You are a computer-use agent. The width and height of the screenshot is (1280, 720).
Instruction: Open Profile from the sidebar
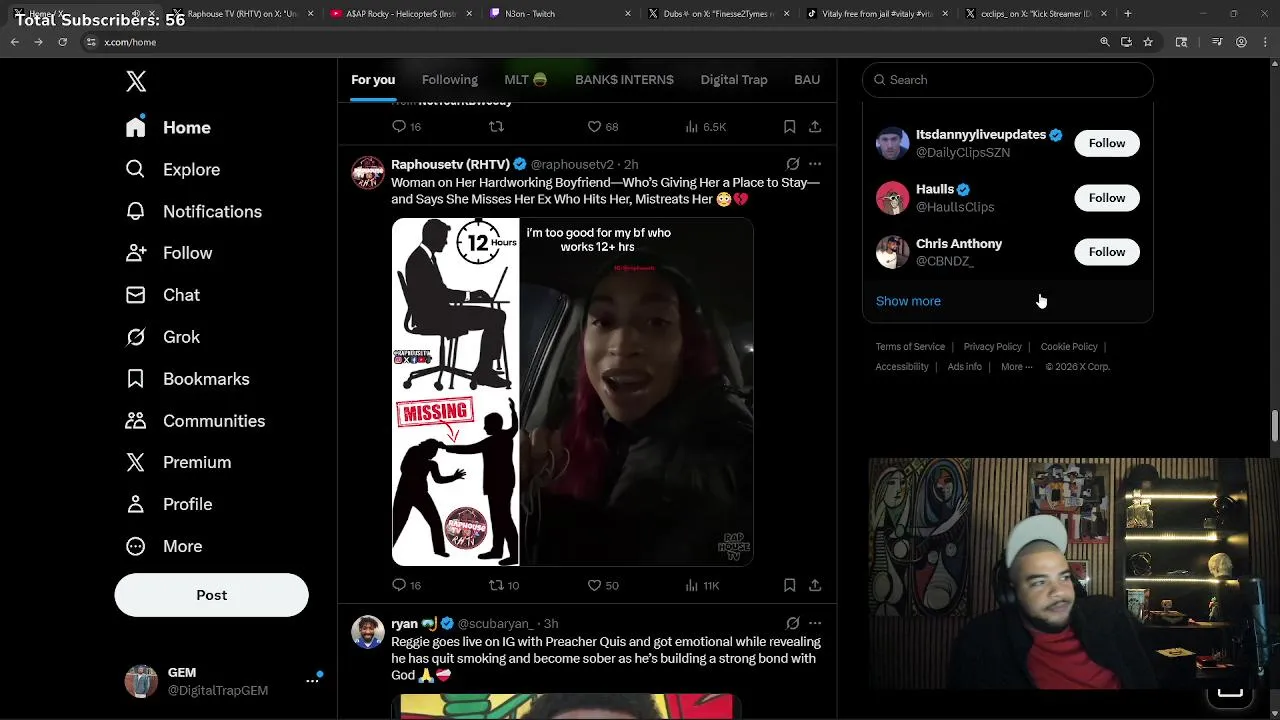pyautogui.click(x=168, y=505)
